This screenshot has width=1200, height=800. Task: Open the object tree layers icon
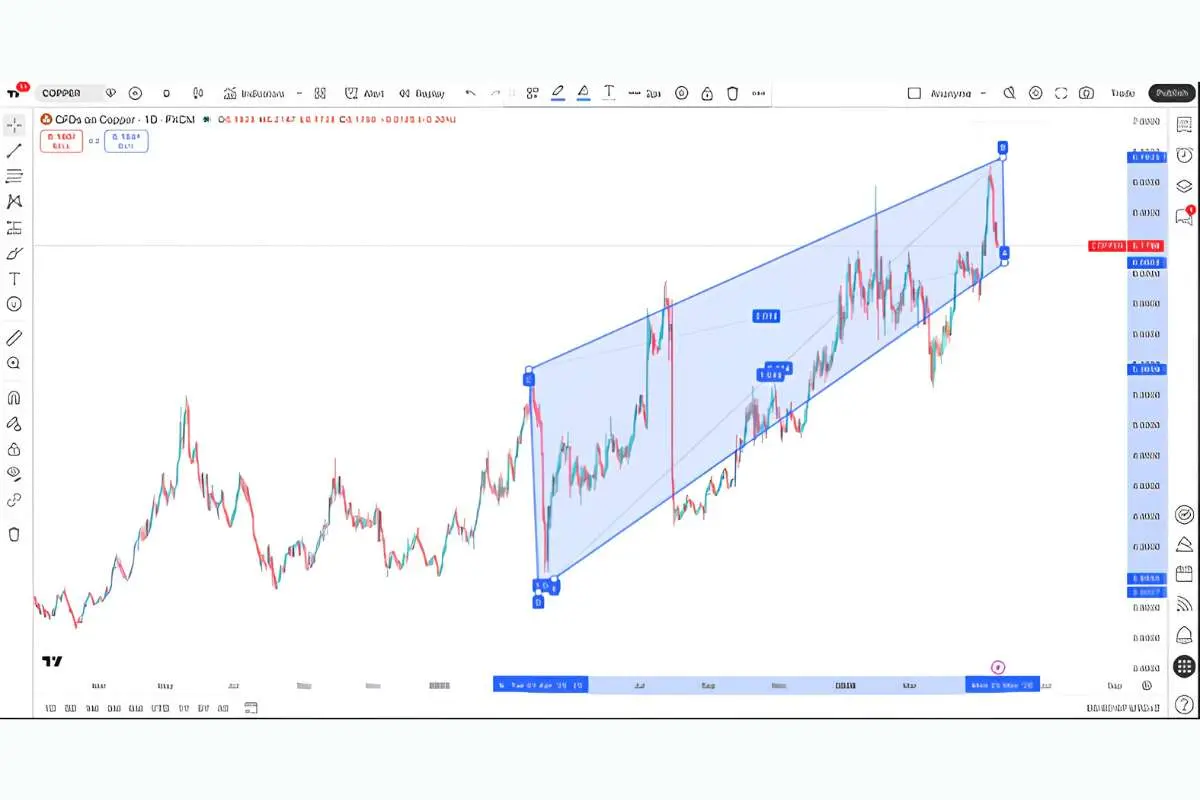1184,185
